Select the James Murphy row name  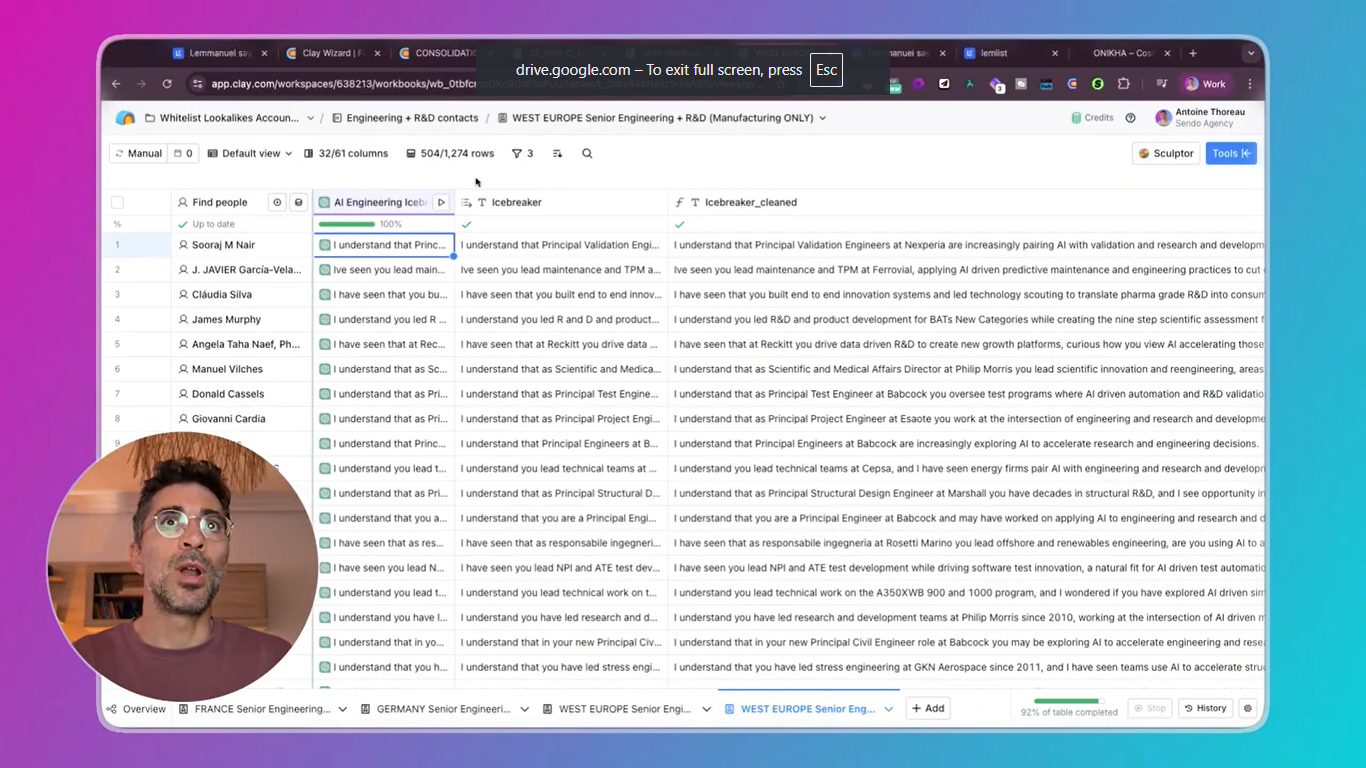(x=226, y=320)
